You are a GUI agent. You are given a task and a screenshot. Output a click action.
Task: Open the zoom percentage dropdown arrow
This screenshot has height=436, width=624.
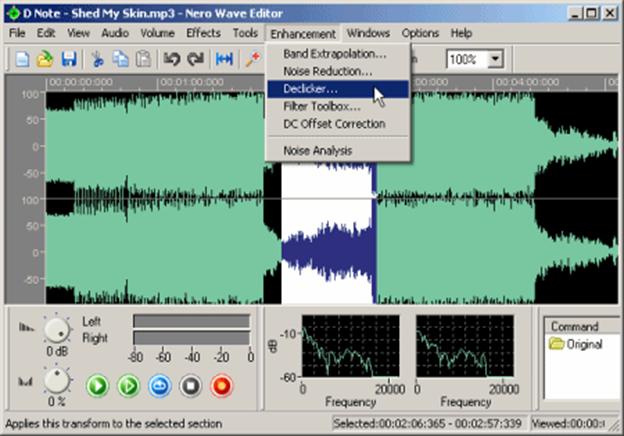pyautogui.click(x=495, y=59)
